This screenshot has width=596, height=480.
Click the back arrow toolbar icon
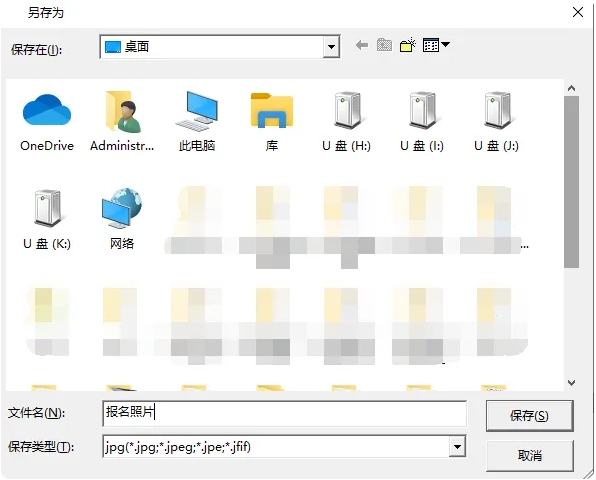tap(361, 46)
